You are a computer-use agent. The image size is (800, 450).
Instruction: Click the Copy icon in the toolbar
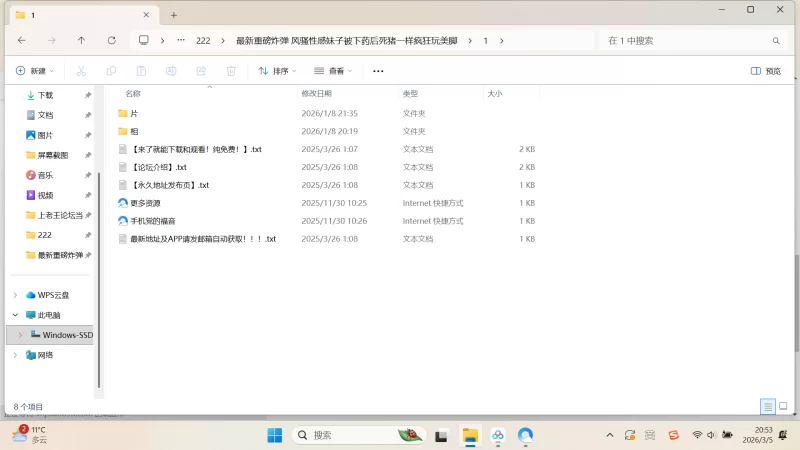click(x=111, y=71)
